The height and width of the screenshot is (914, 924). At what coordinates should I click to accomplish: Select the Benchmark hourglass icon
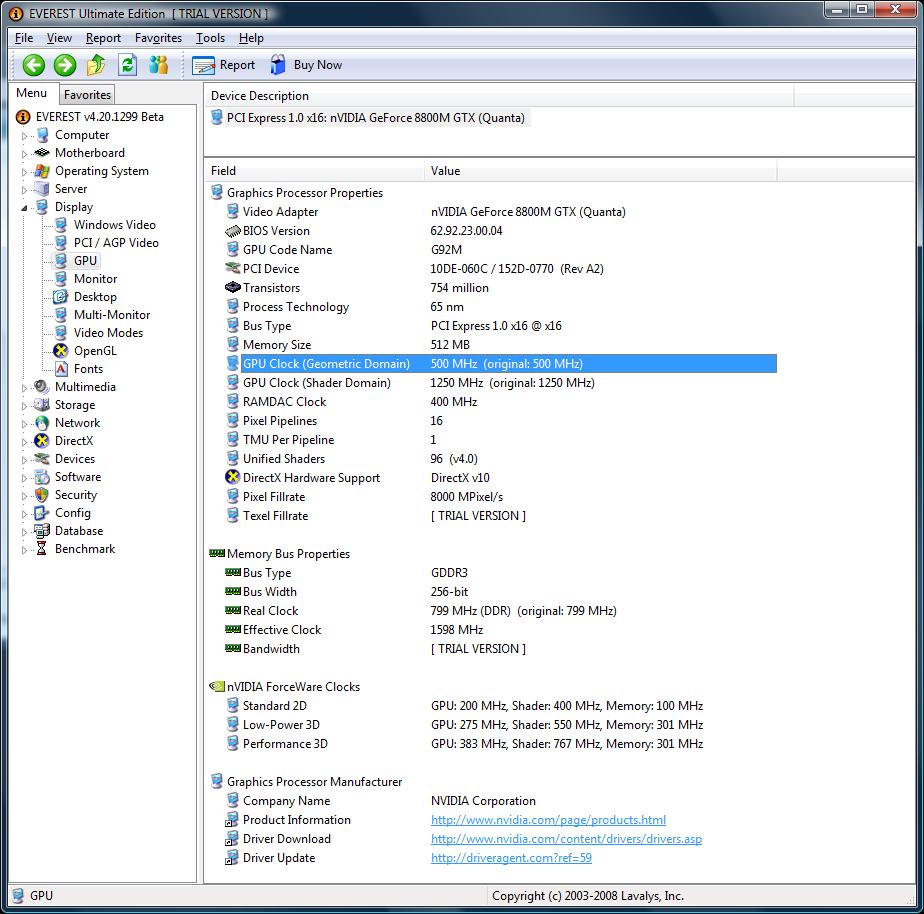42,549
